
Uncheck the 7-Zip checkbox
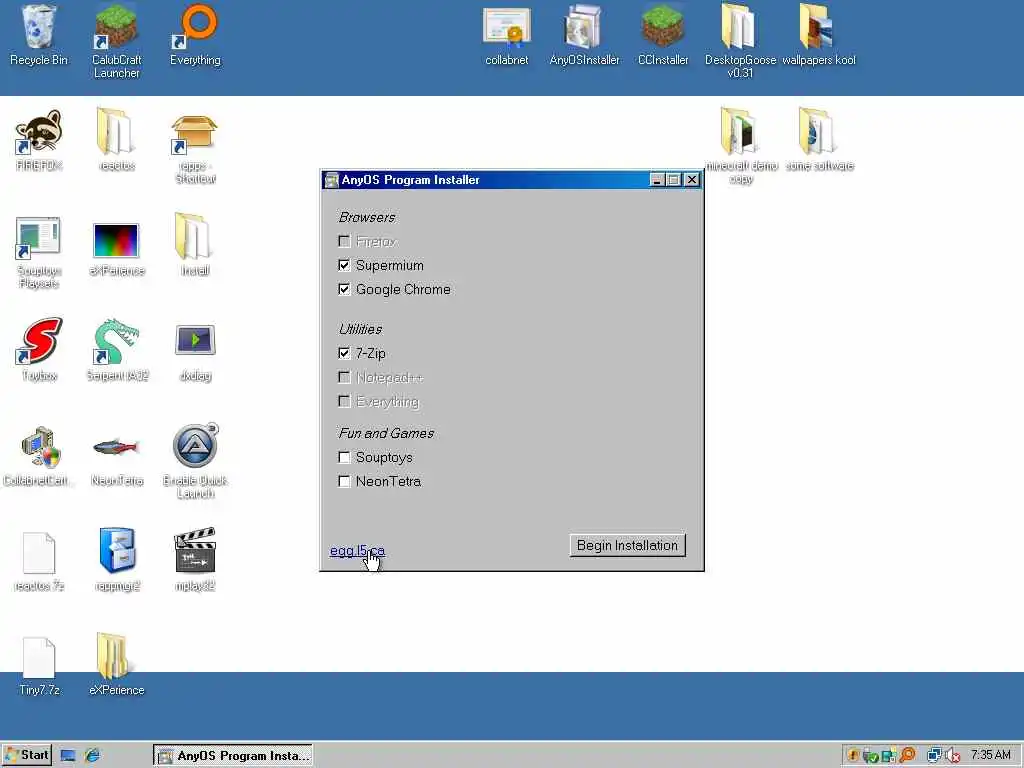[x=344, y=353]
